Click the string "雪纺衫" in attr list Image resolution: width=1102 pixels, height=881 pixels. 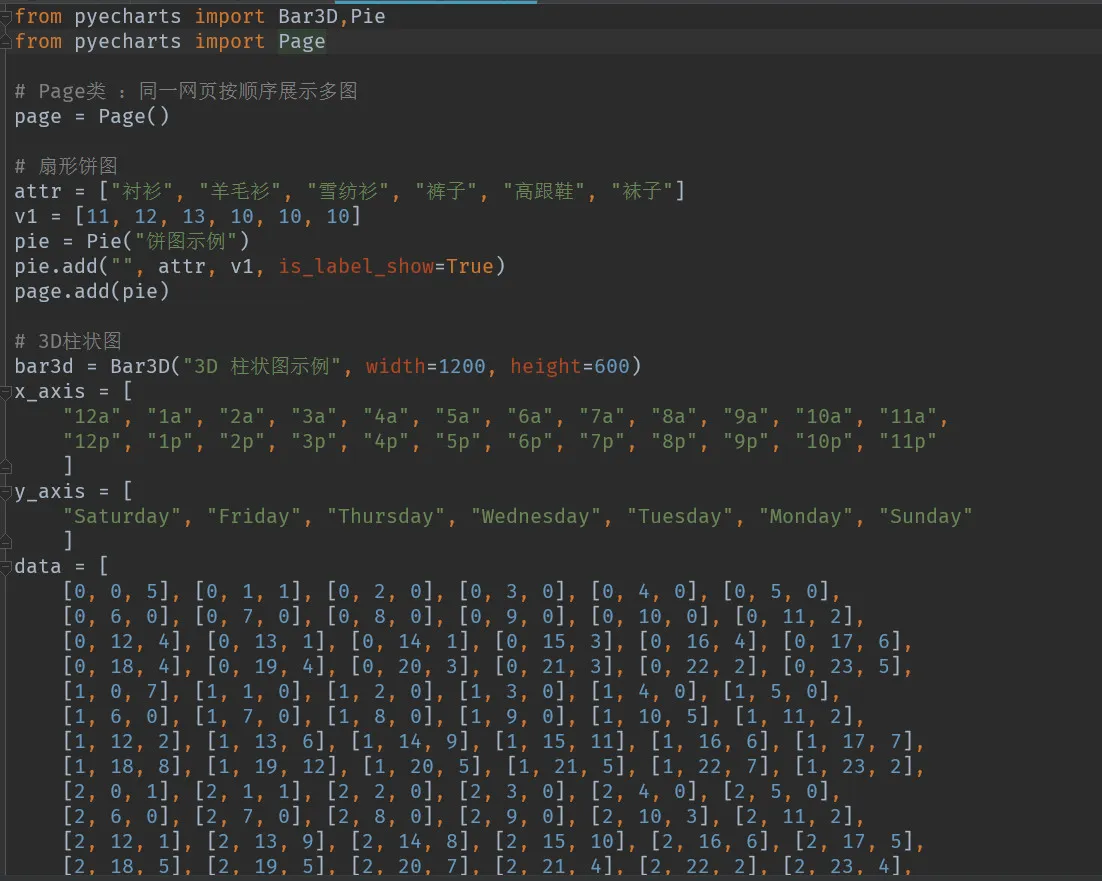(x=348, y=191)
